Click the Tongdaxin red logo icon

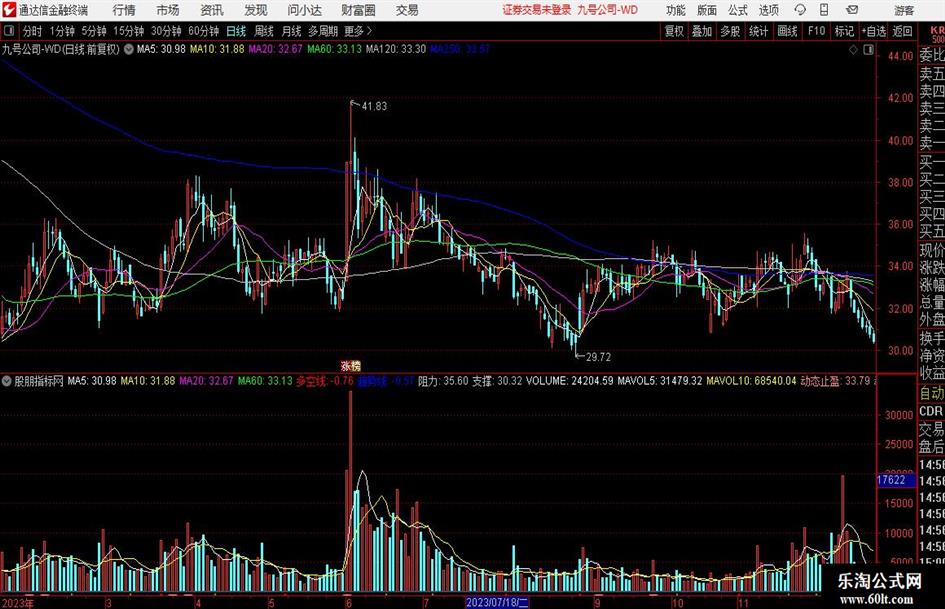click(x=8, y=10)
